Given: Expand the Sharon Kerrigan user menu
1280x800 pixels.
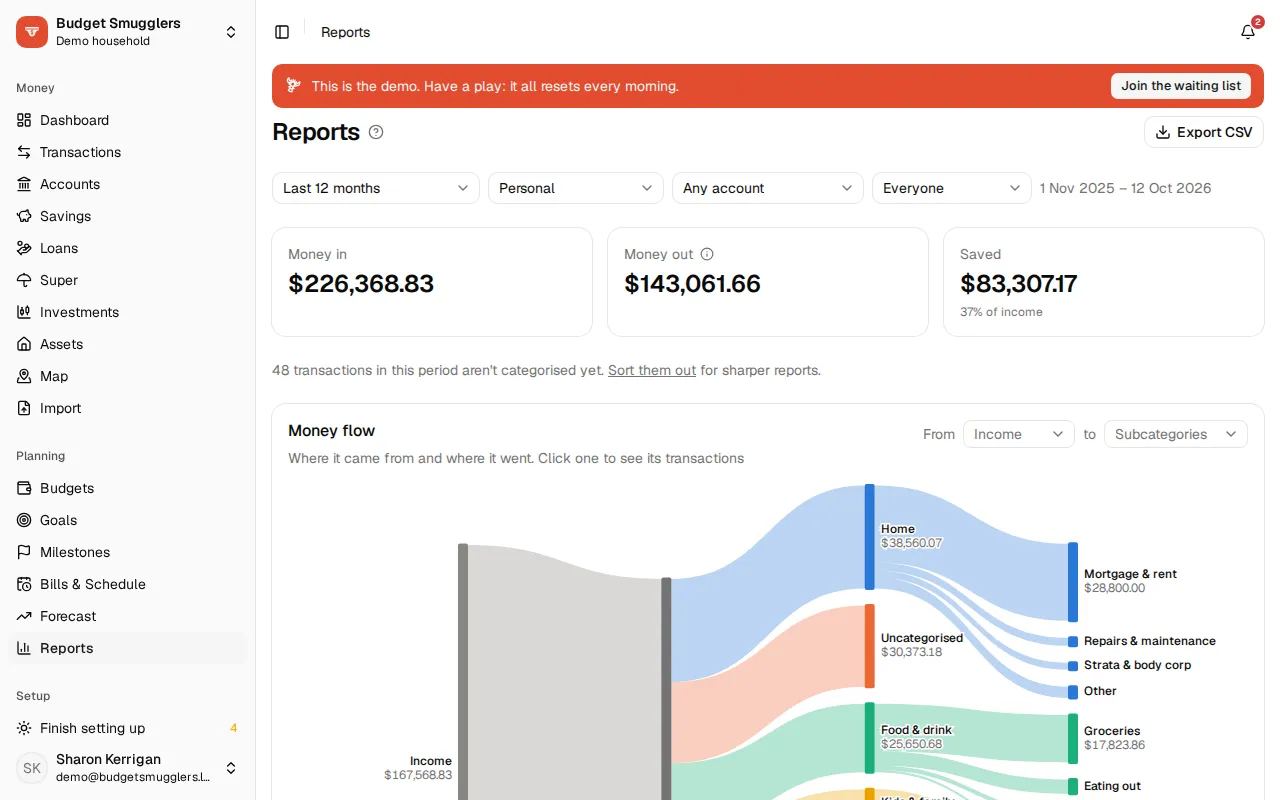Looking at the screenshot, I should click(x=128, y=768).
